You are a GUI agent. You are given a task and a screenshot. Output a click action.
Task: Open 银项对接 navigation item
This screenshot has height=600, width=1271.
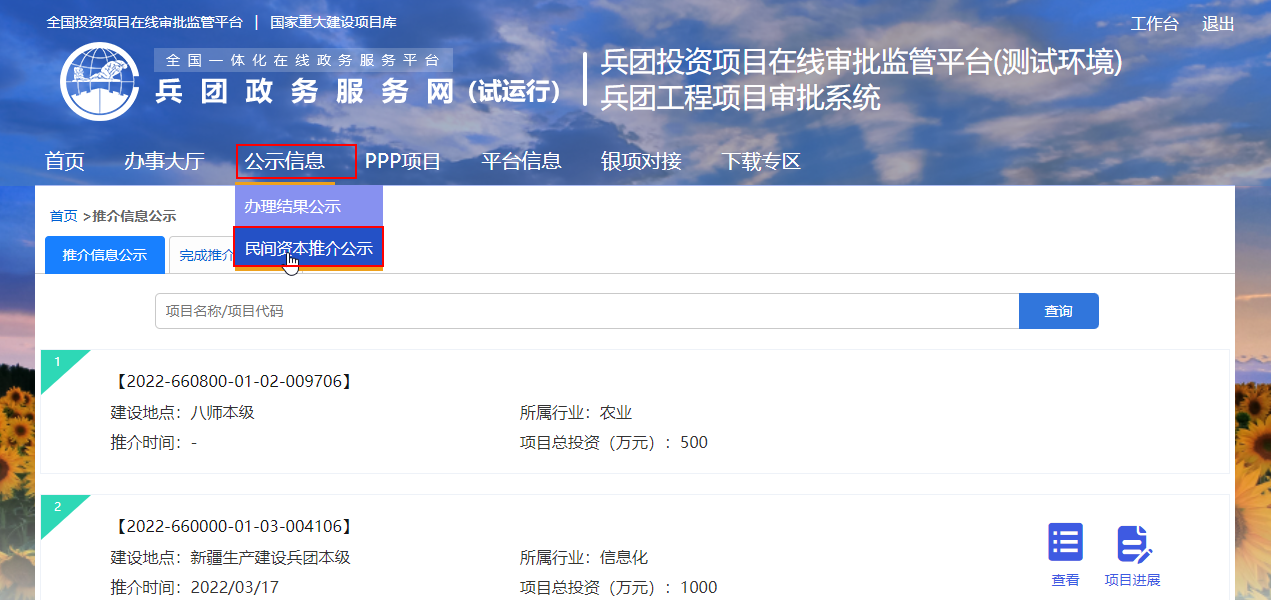pyautogui.click(x=641, y=161)
